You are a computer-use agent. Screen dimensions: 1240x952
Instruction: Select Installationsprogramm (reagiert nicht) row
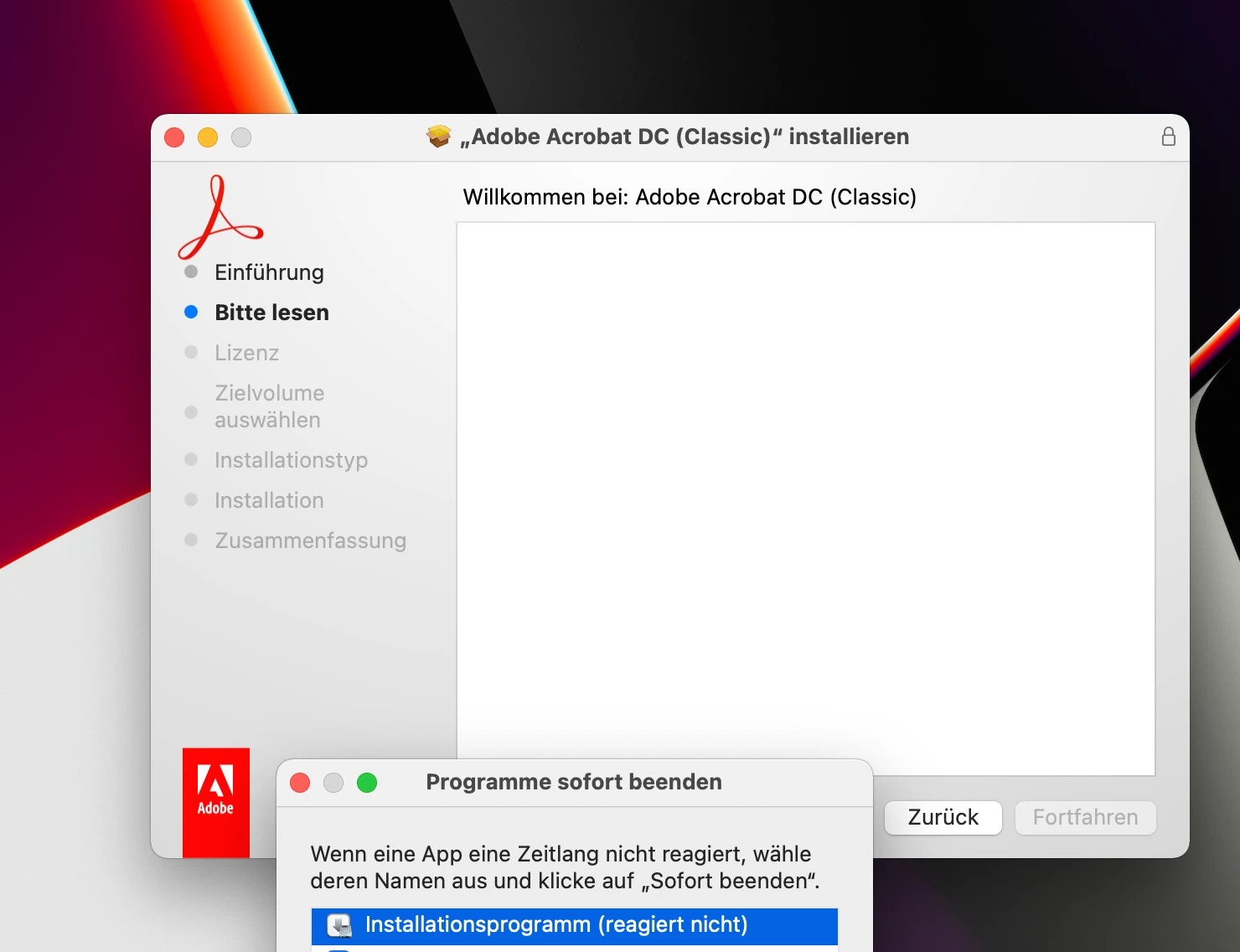pos(575,926)
